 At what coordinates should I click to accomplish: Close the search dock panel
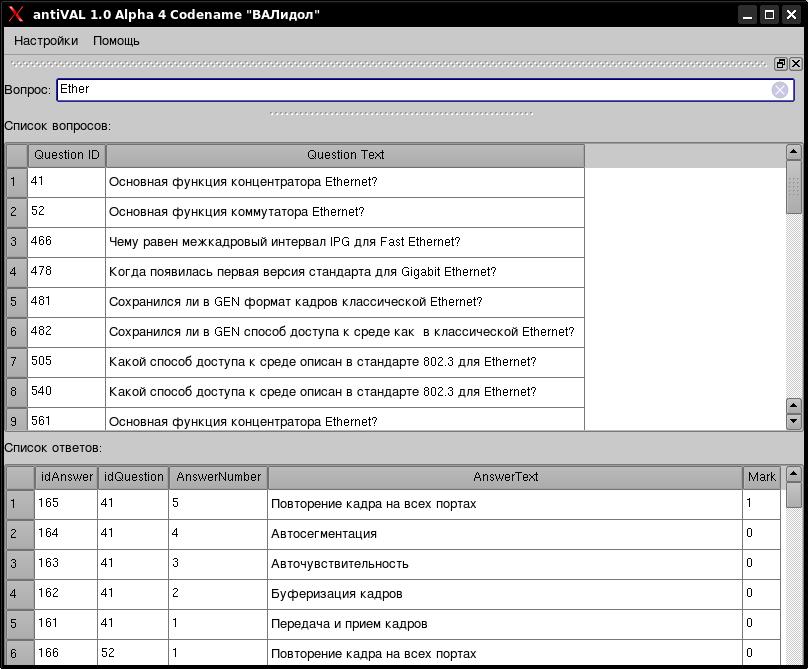coord(796,63)
